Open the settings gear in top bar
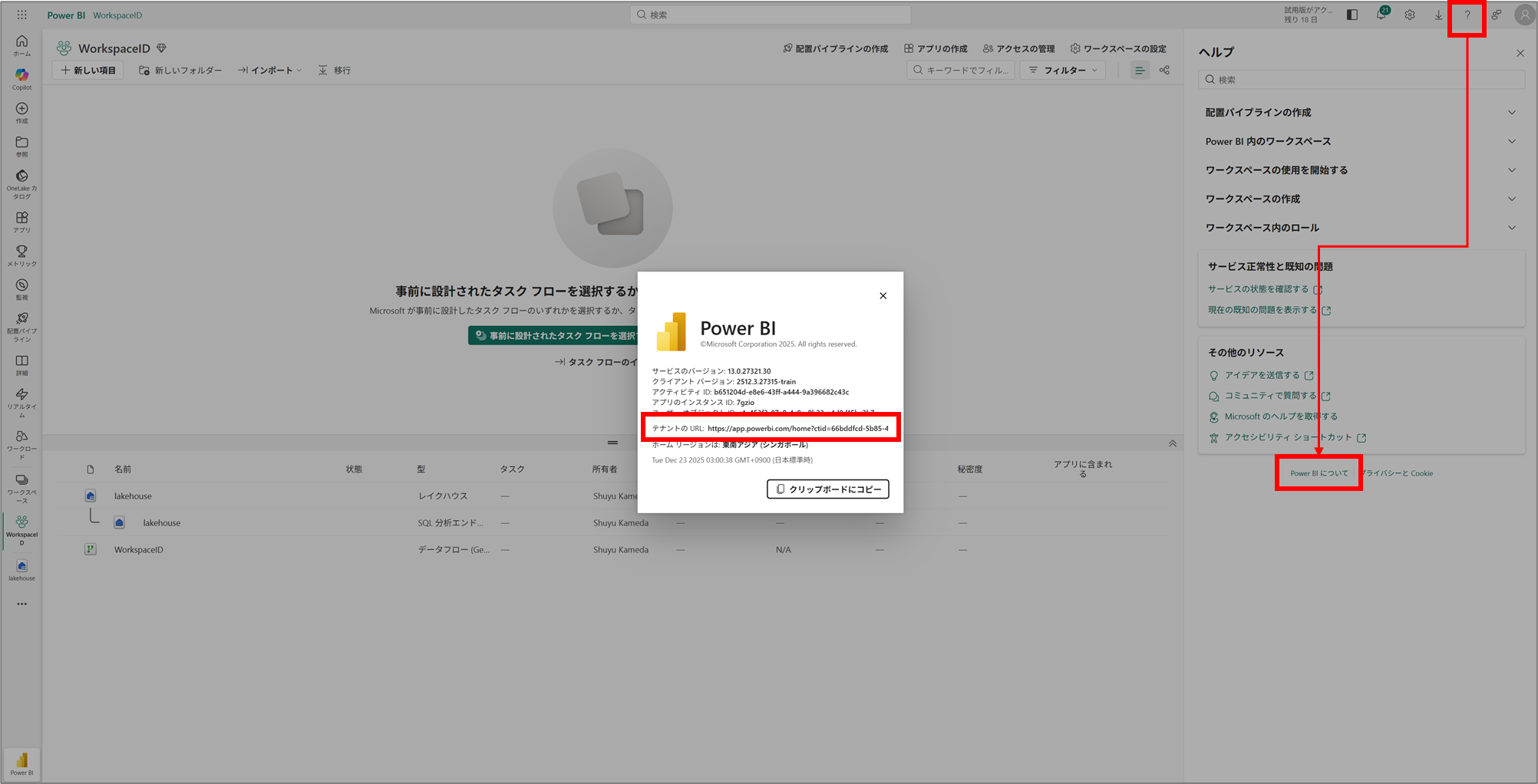Viewport: 1538px width, 784px height. pyautogui.click(x=1410, y=15)
